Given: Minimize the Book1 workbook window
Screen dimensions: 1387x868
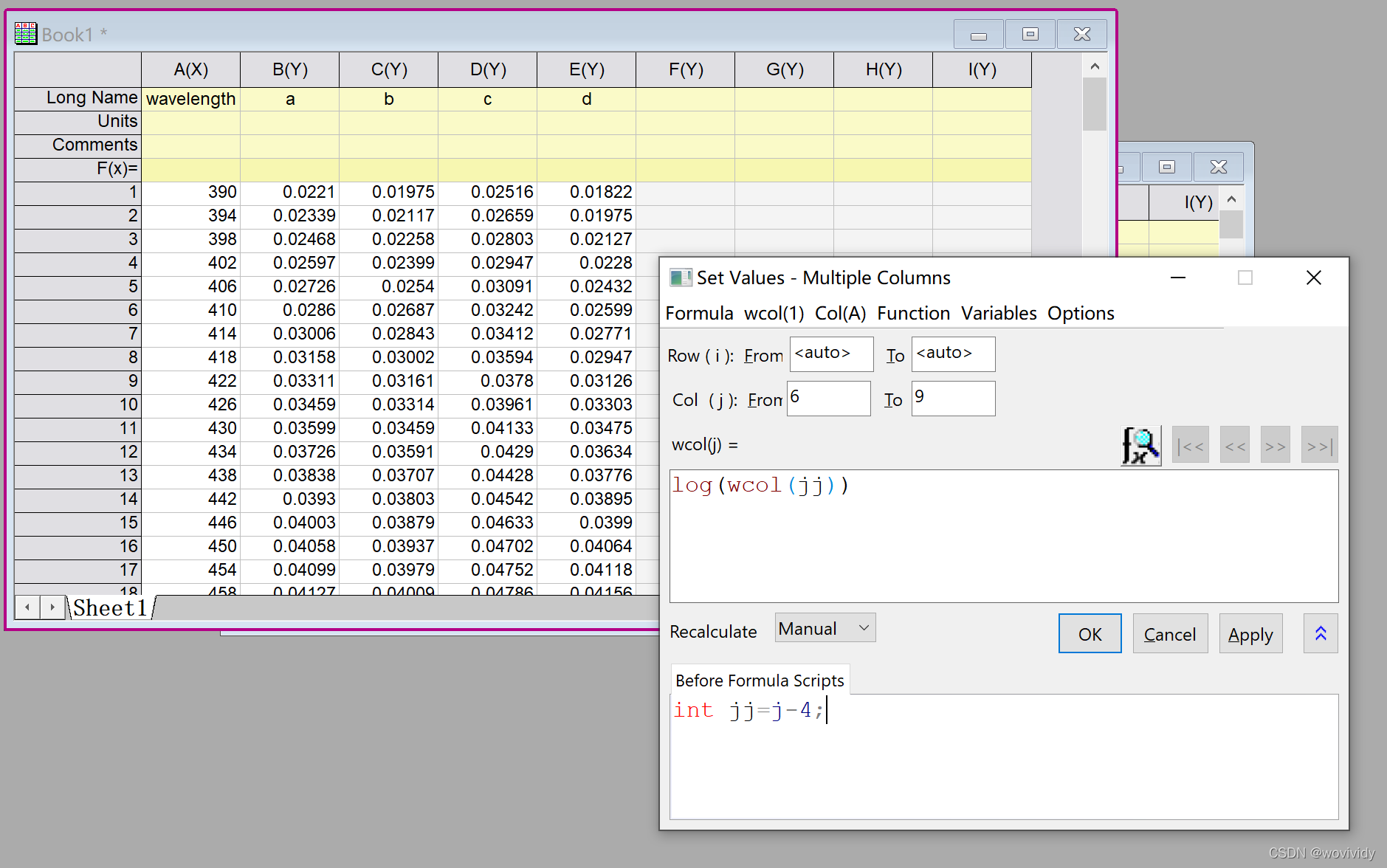Looking at the screenshot, I should click(x=978, y=34).
